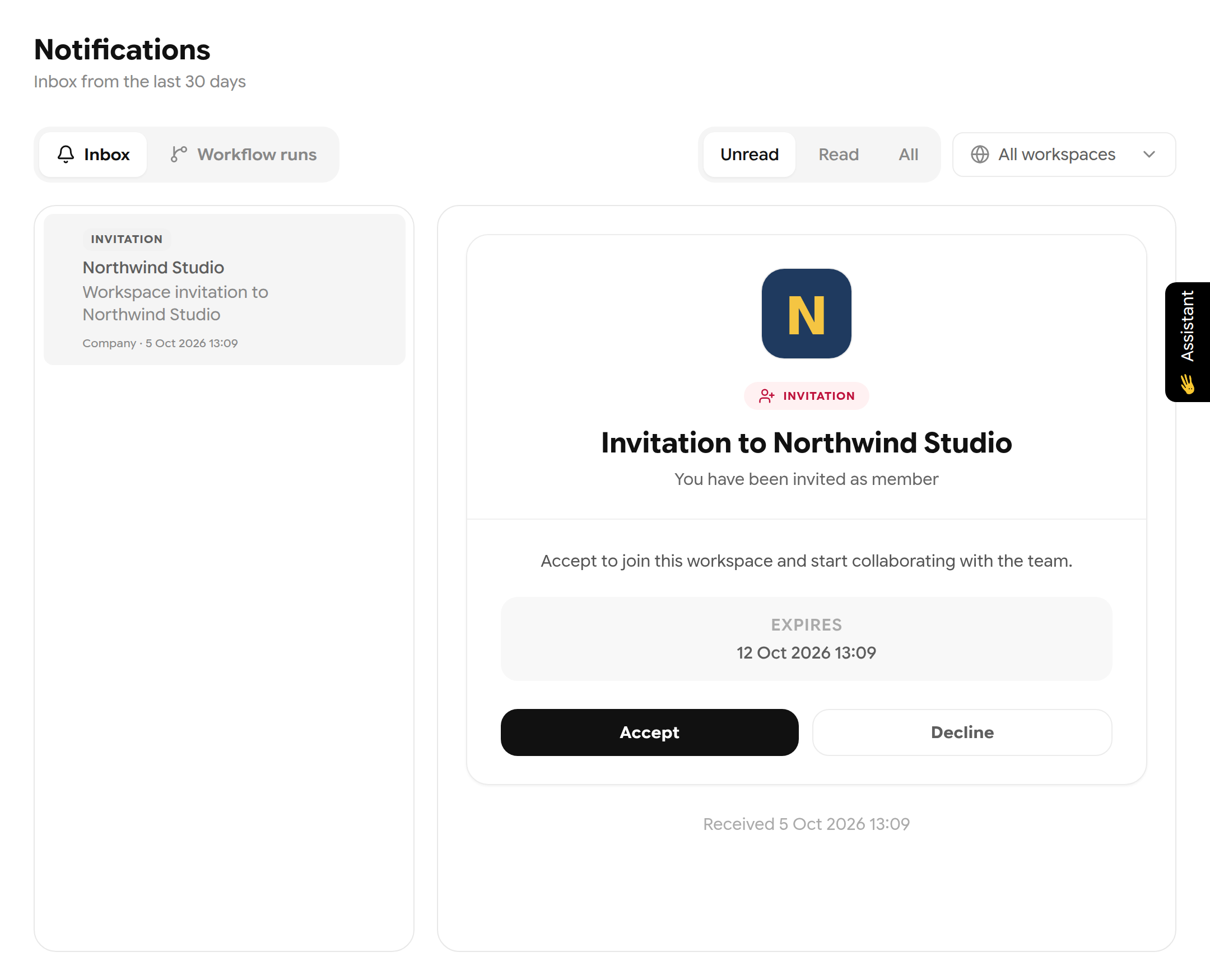The width and height of the screenshot is (1210, 980).
Task: Filter notifications by Unread
Action: (x=750, y=154)
